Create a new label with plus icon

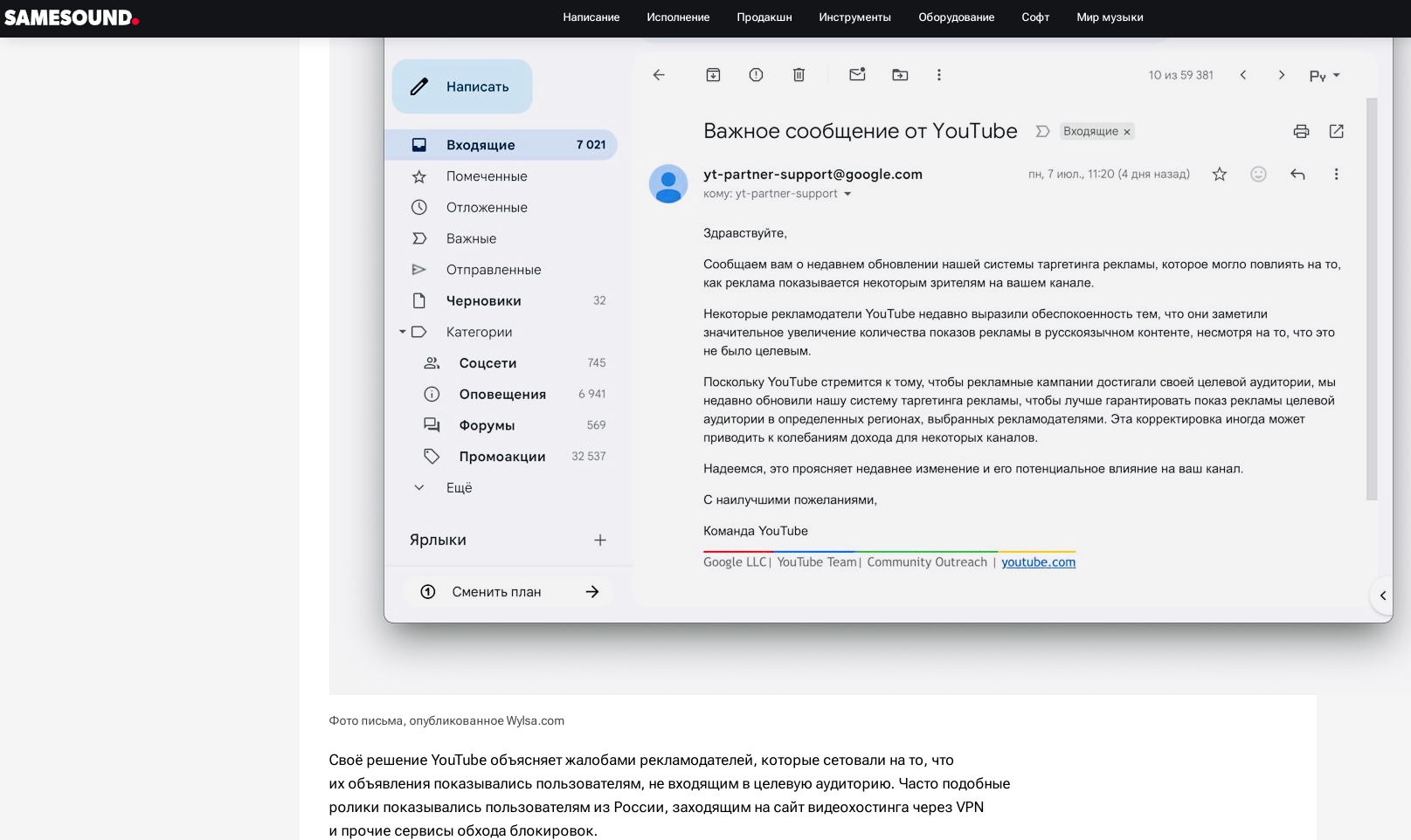pos(600,540)
